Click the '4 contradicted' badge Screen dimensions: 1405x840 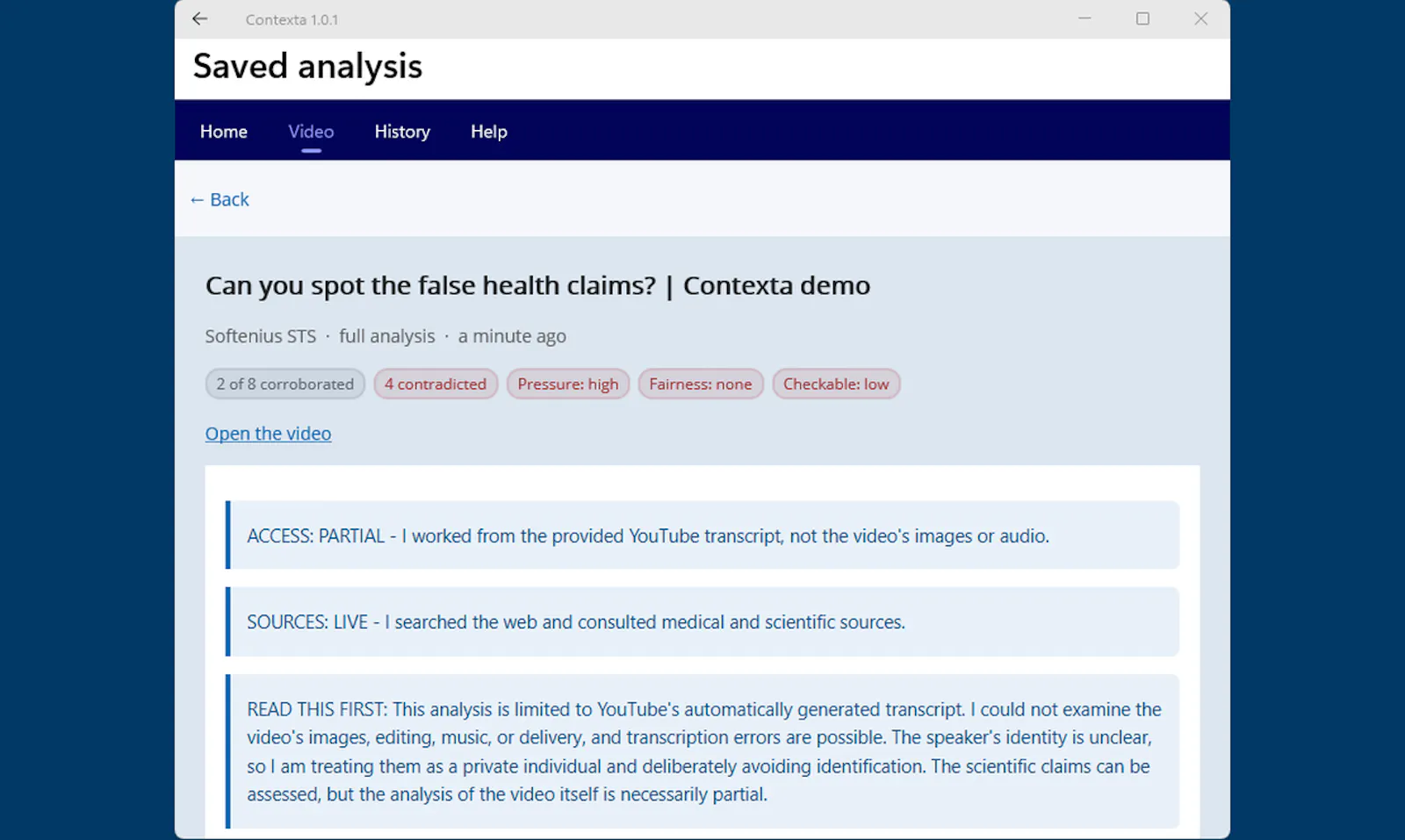click(x=436, y=384)
